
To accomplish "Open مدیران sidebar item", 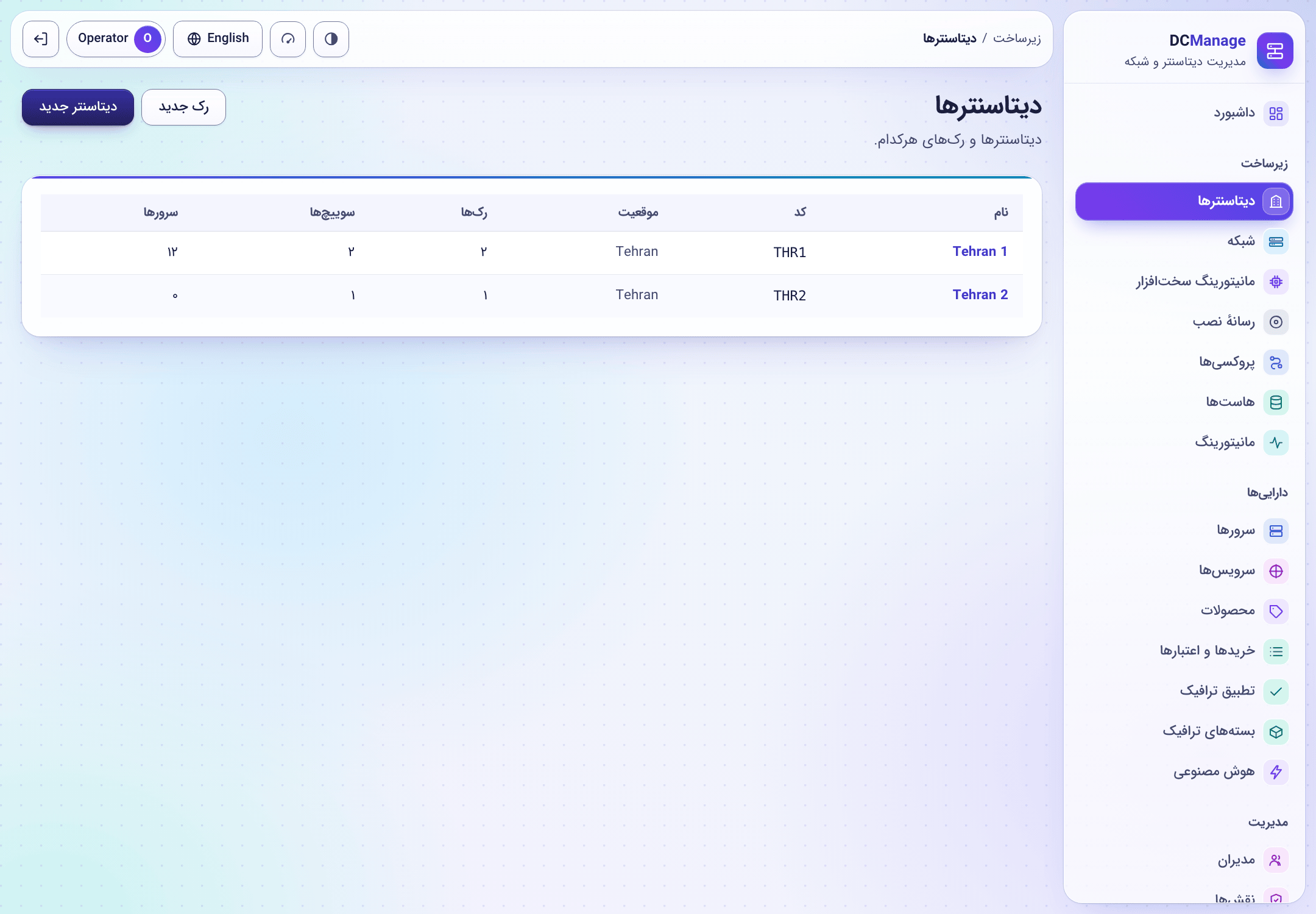I will [x=1184, y=860].
